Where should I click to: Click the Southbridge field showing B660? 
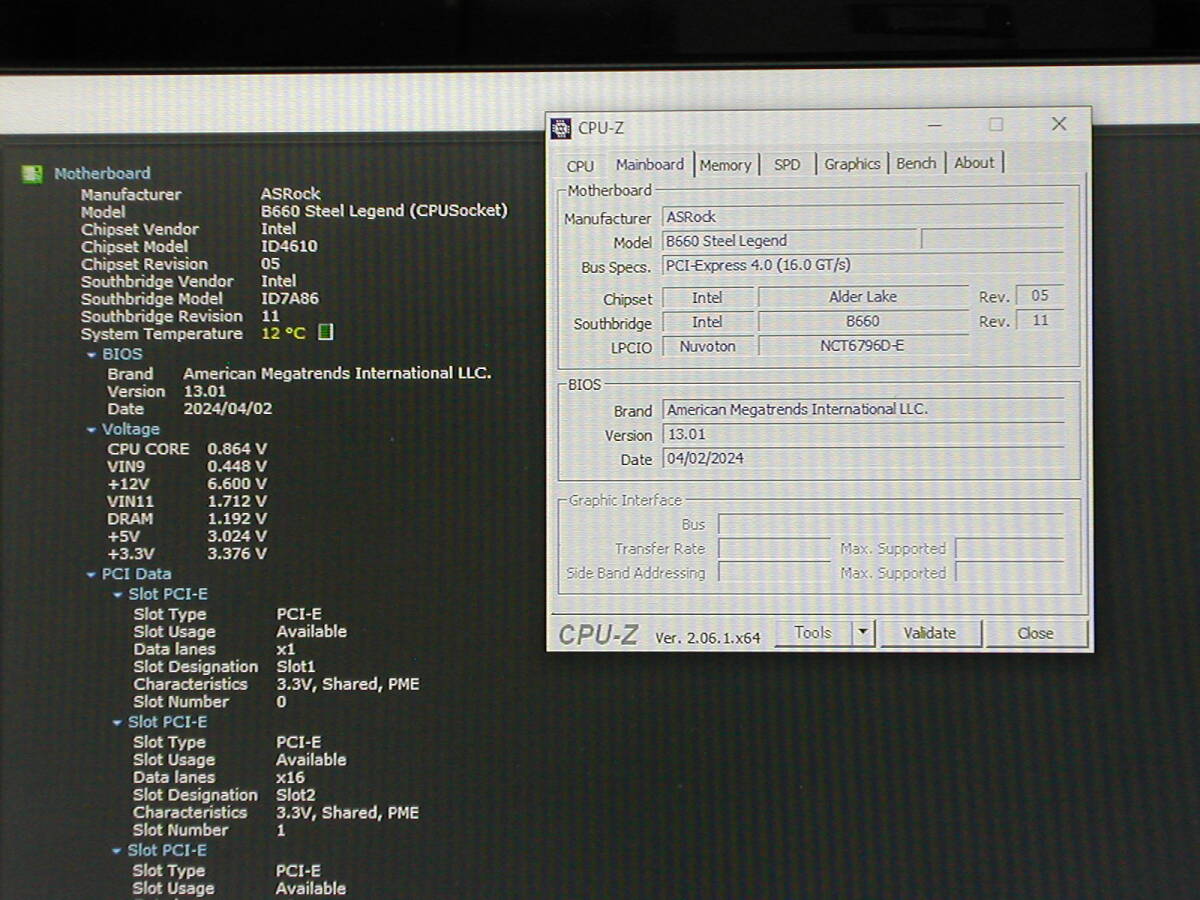pos(863,322)
